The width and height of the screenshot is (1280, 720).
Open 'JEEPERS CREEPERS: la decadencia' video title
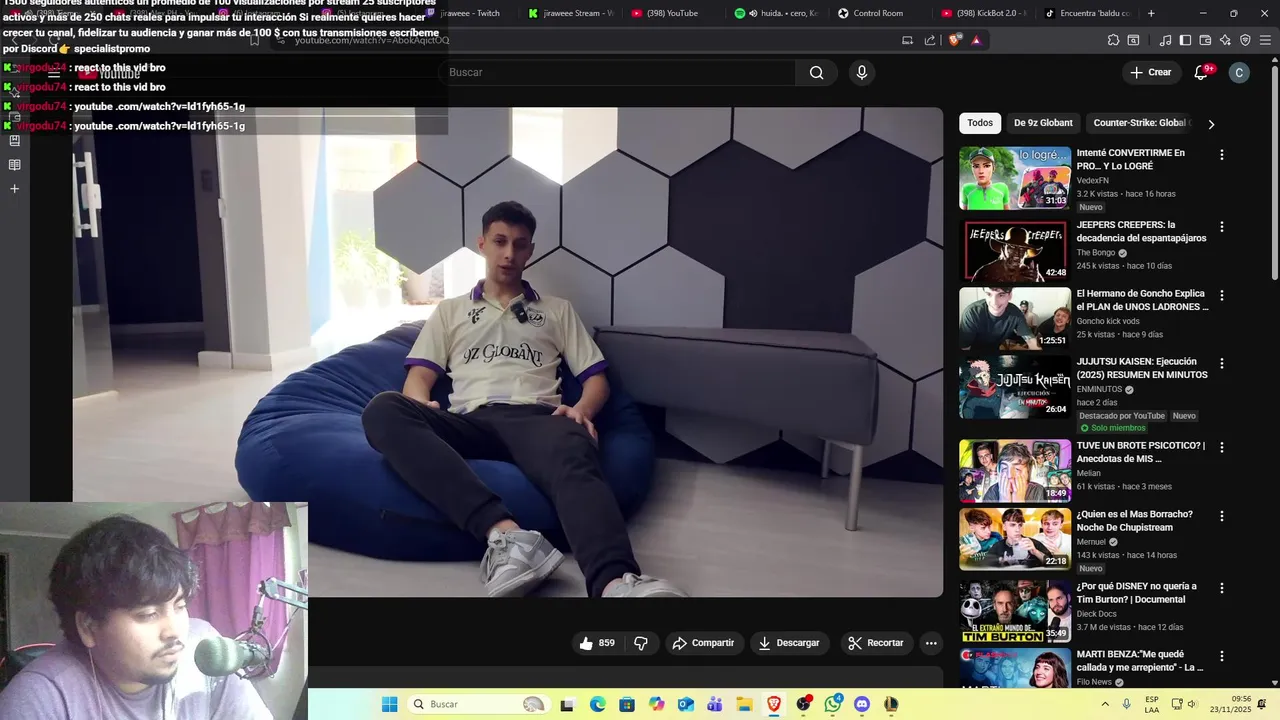tap(1141, 231)
